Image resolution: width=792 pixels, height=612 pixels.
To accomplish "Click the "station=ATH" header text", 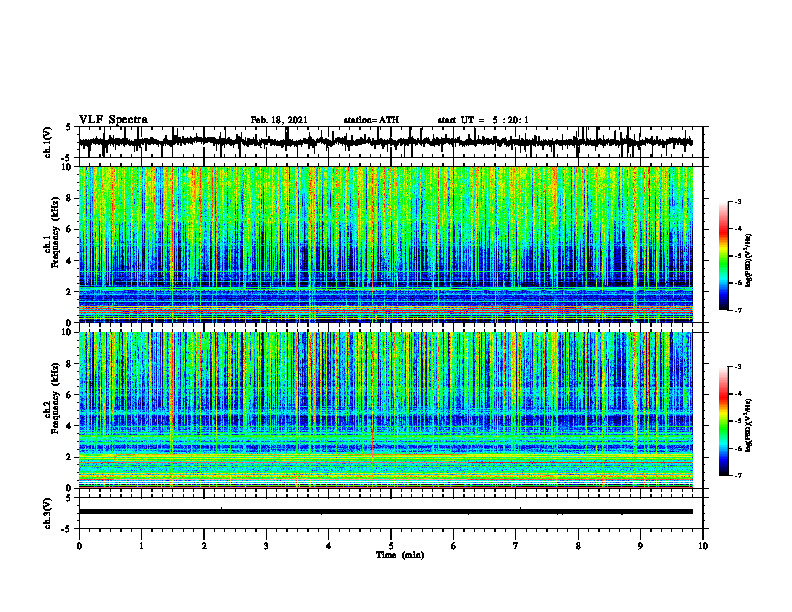I will coord(371,120).
